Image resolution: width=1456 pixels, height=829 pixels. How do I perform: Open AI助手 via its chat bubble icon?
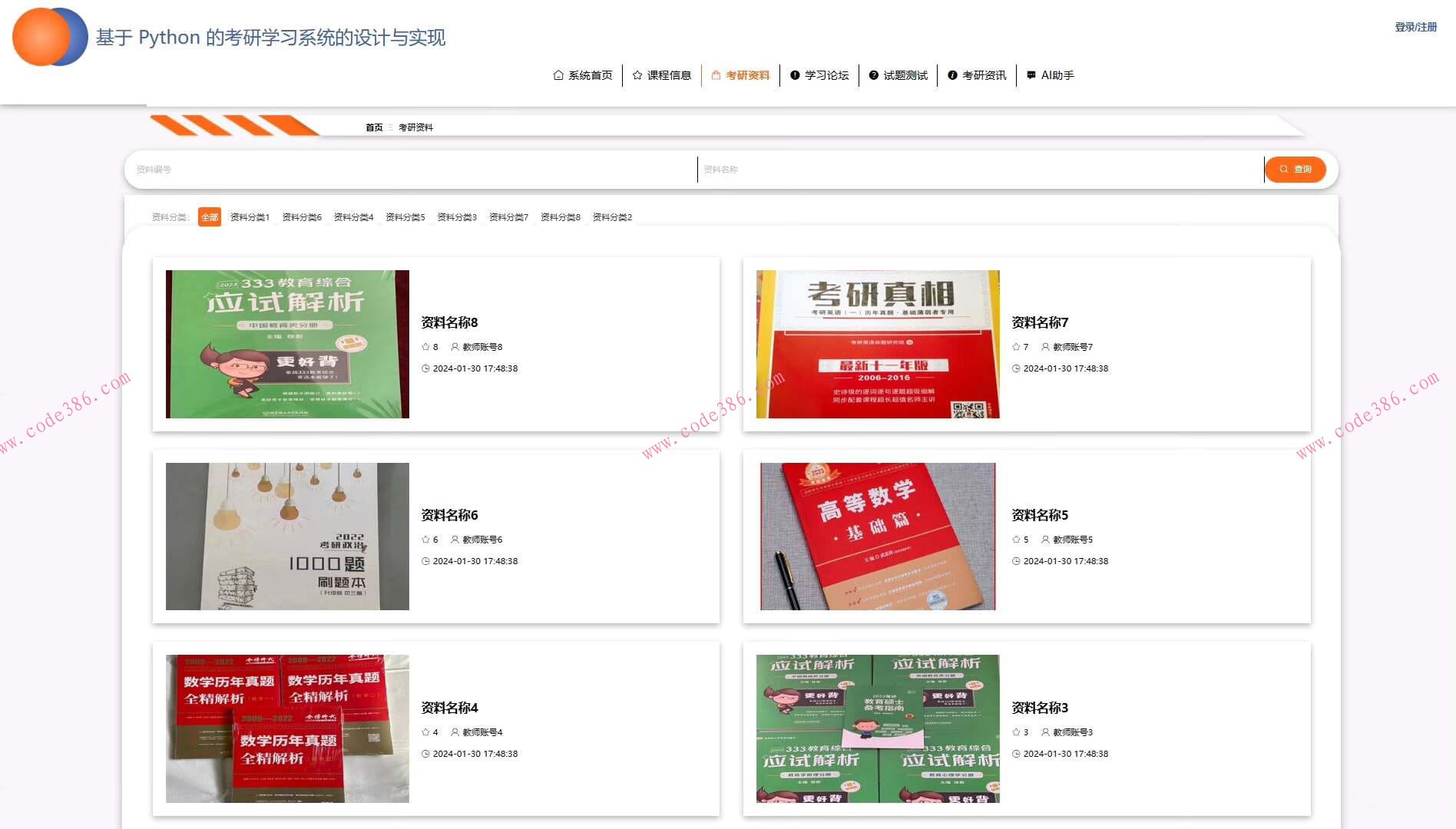pyautogui.click(x=1031, y=74)
